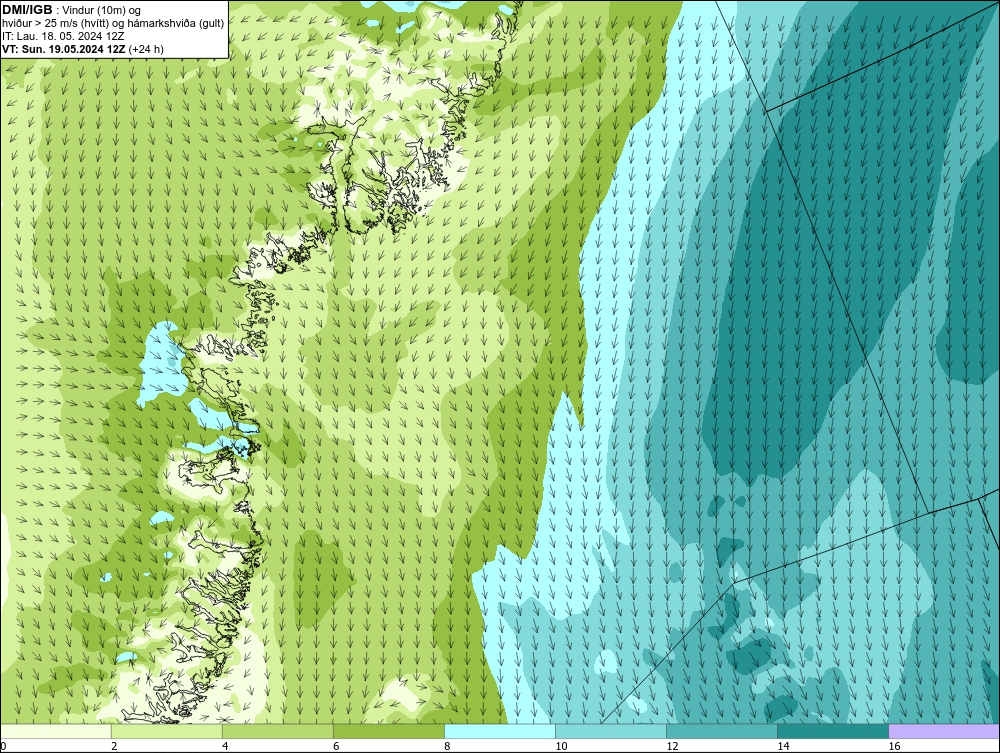Click the 'IT: Lau. 18. 05. 2024 12Z' line
This screenshot has width=1000, height=753.
click(62, 36)
